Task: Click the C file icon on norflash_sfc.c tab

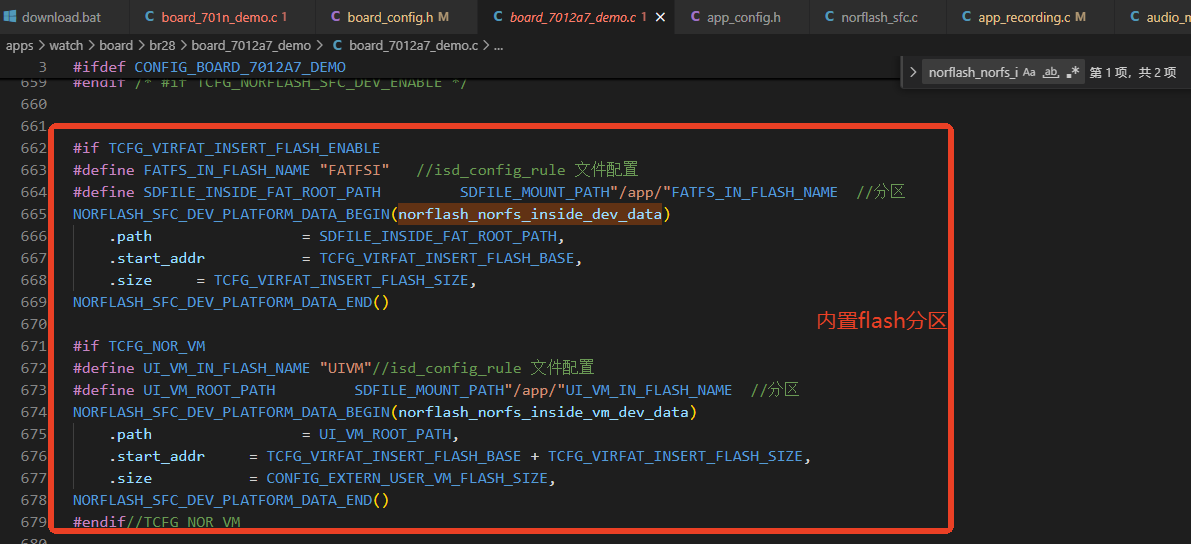Action: coord(829,17)
